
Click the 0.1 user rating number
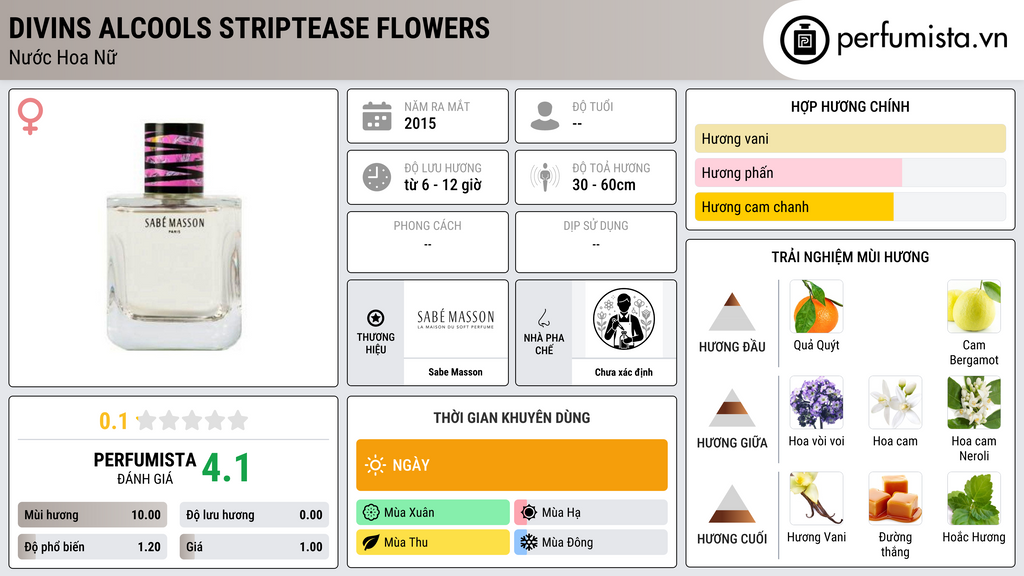tap(113, 421)
